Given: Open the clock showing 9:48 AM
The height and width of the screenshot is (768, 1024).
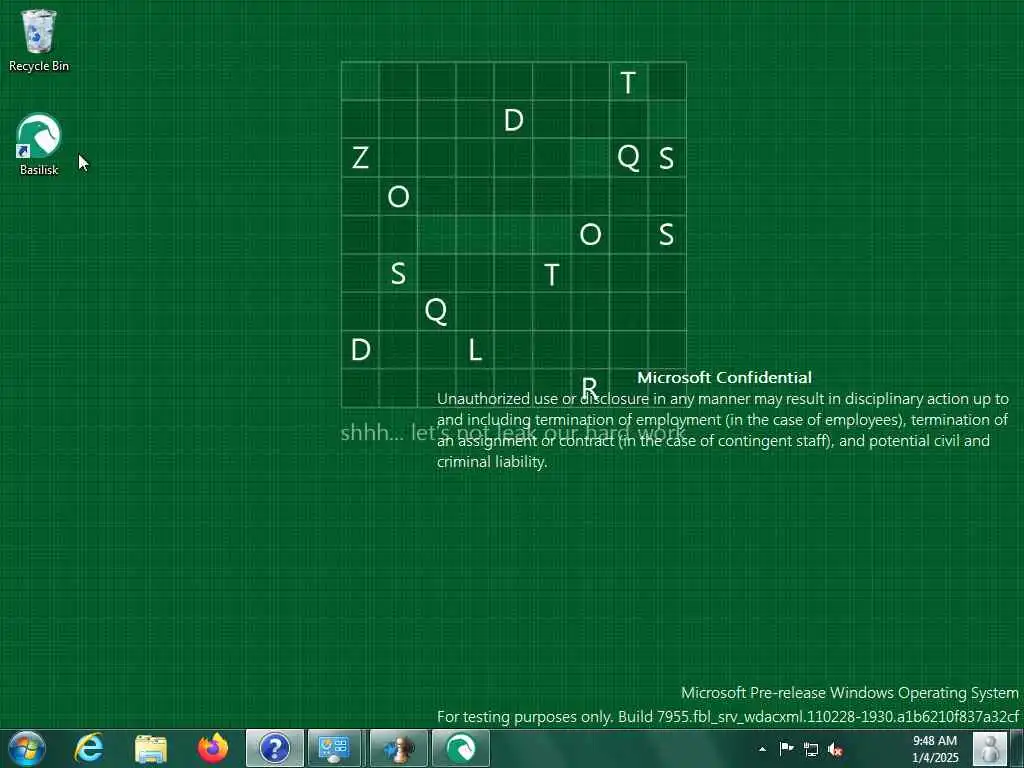Looking at the screenshot, I should click(935, 749).
